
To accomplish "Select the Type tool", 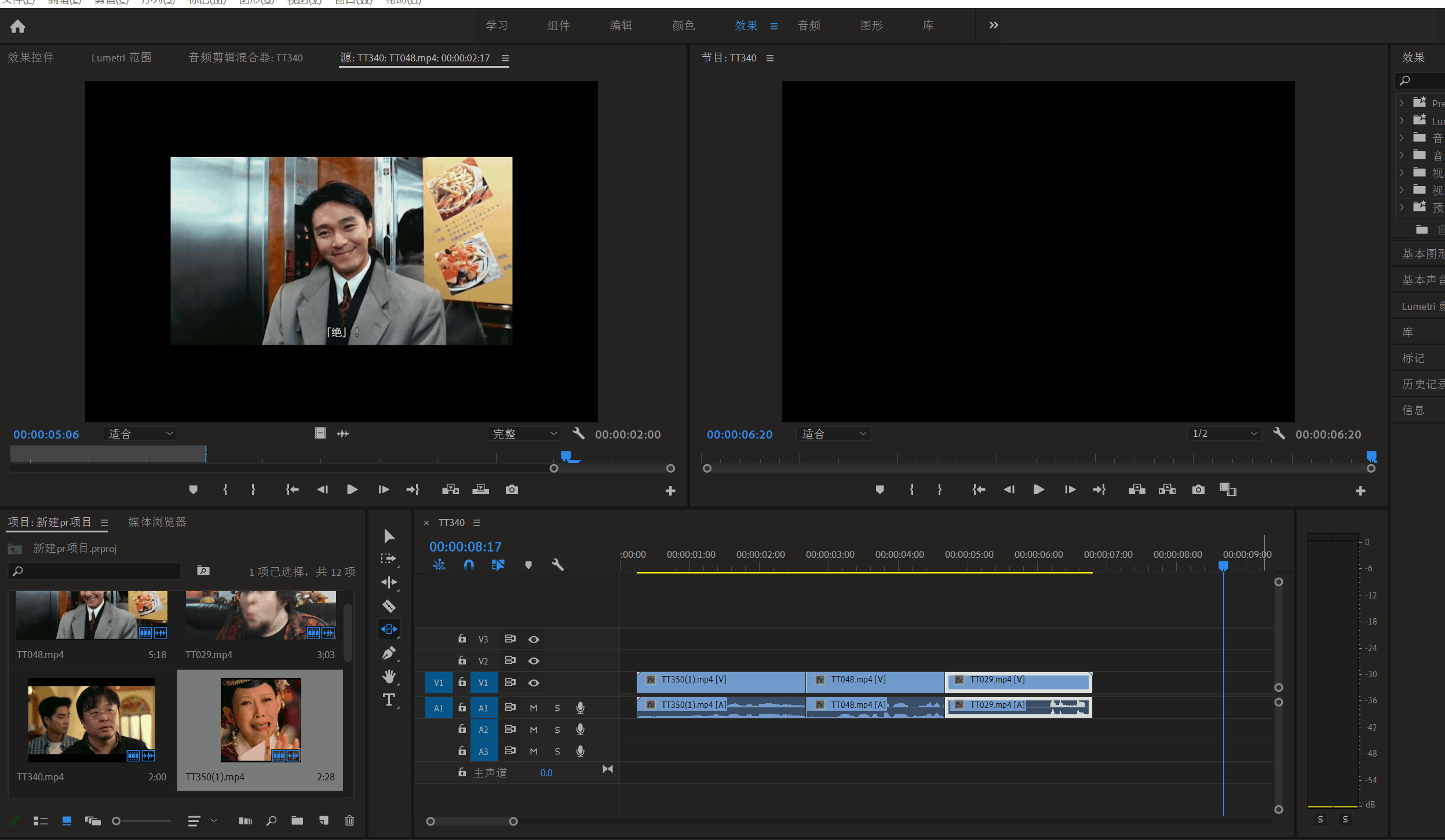I will pyautogui.click(x=389, y=700).
